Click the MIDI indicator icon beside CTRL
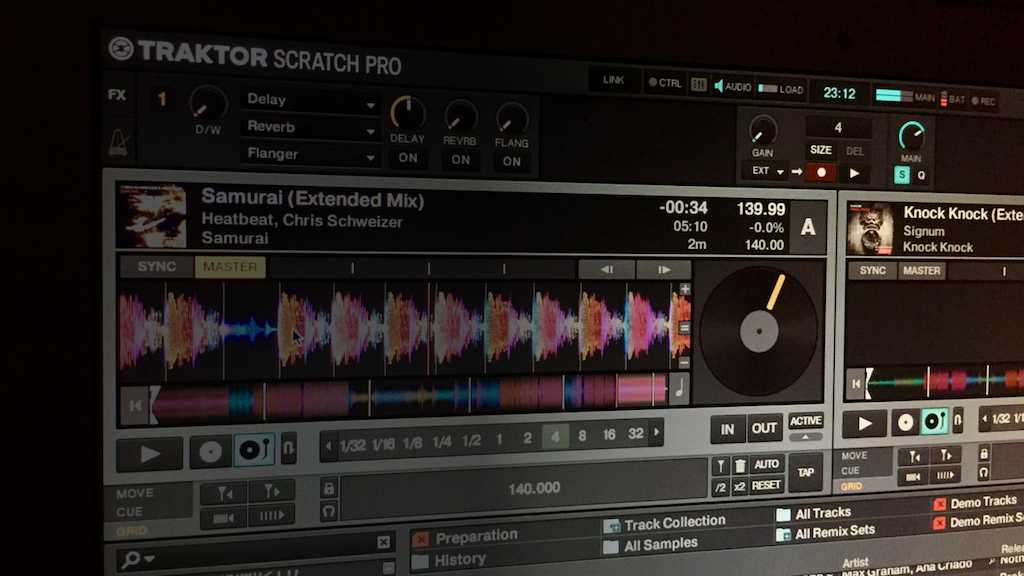Viewport: 1024px width, 576px height. 698,84
